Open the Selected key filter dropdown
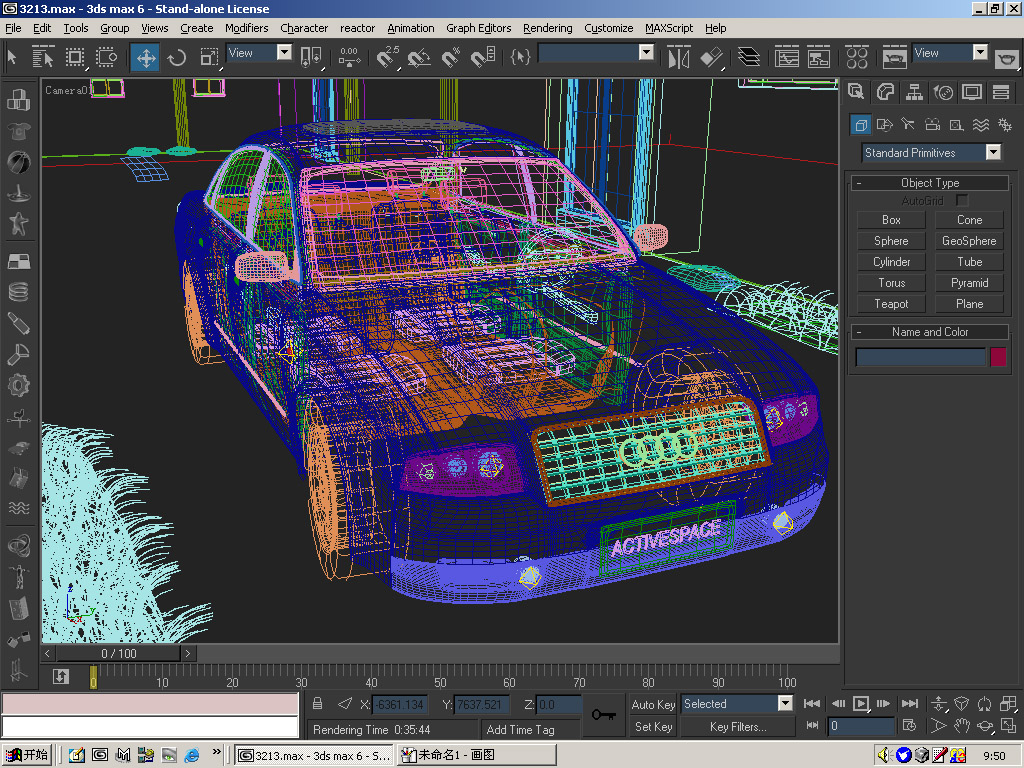Screen dimensions: 1024x768 coord(786,703)
